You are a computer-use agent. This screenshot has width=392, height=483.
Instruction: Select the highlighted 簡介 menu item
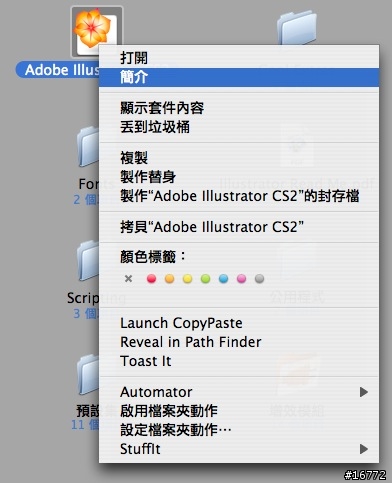click(239, 77)
